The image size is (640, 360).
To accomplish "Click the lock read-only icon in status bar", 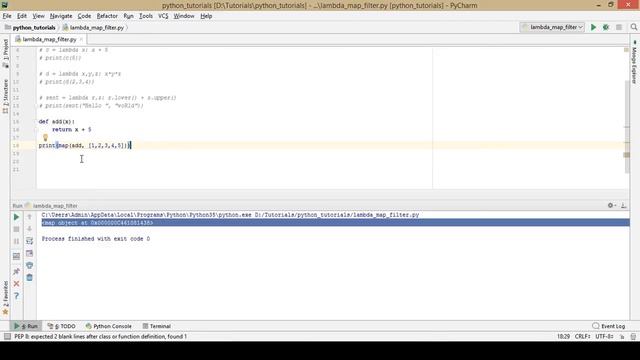I will pos(622,337).
